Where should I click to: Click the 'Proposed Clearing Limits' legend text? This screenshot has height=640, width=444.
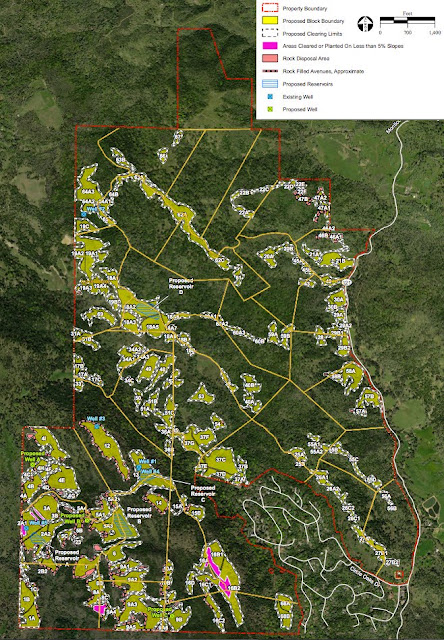click(312, 34)
